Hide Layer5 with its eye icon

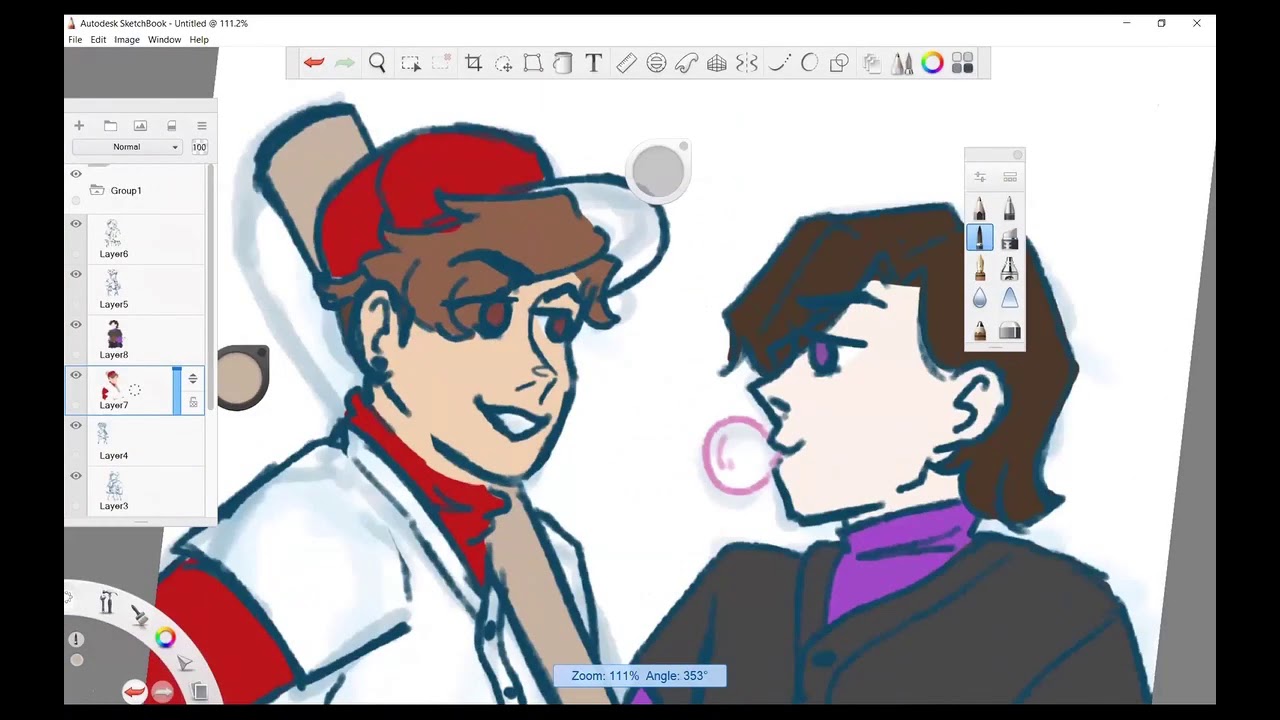[76, 274]
